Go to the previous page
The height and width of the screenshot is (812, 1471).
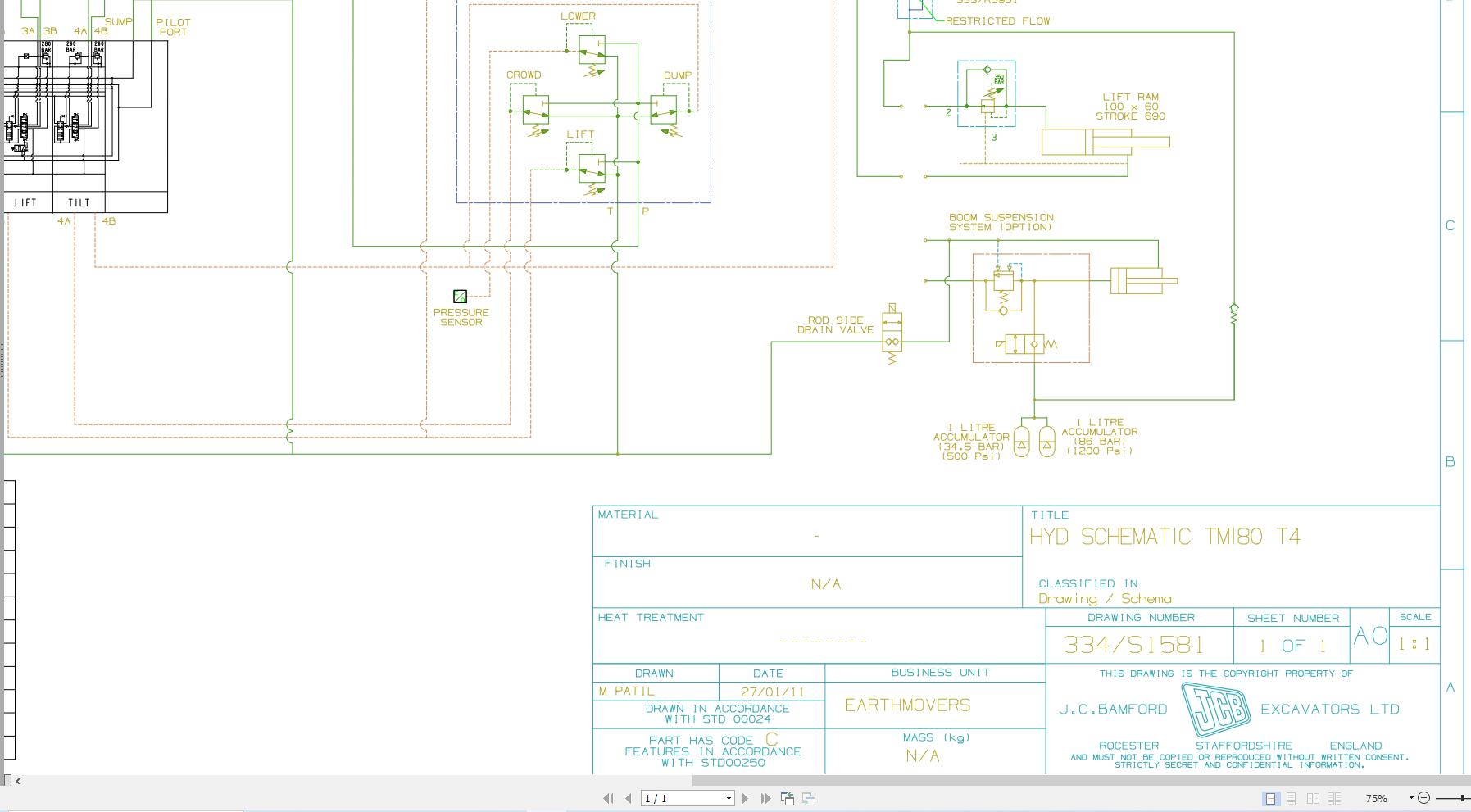tap(628, 798)
